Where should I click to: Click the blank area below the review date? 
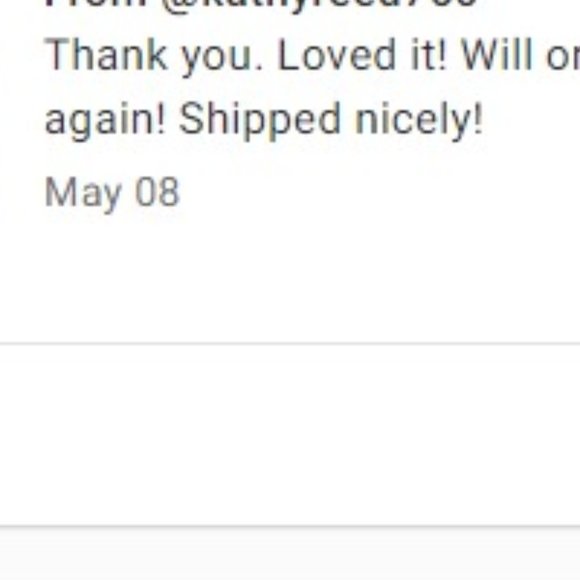pos(290,277)
